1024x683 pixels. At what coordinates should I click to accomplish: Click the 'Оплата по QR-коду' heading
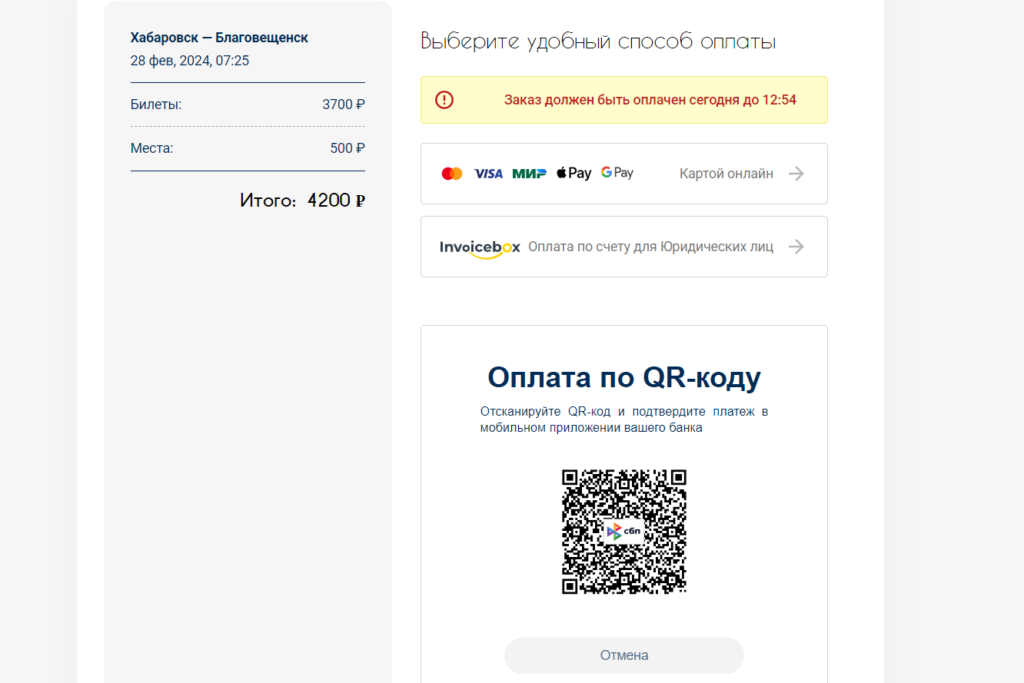click(624, 378)
